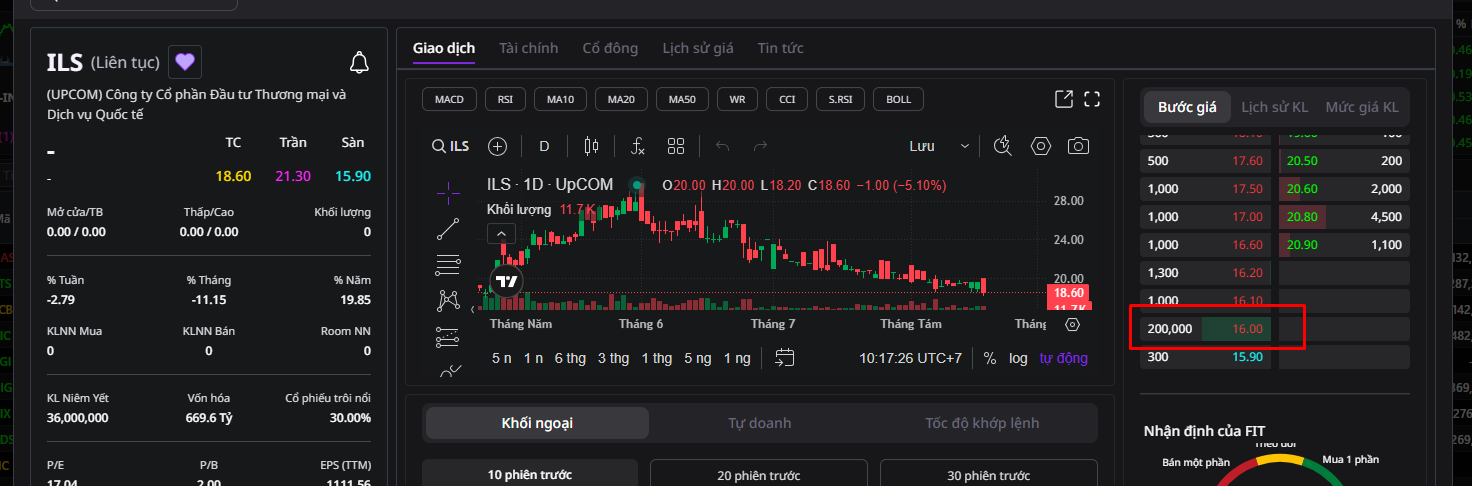Screen dimensions: 1472x486
Task: Take chart snapshot with camera icon
Action: (x=1078, y=146)
